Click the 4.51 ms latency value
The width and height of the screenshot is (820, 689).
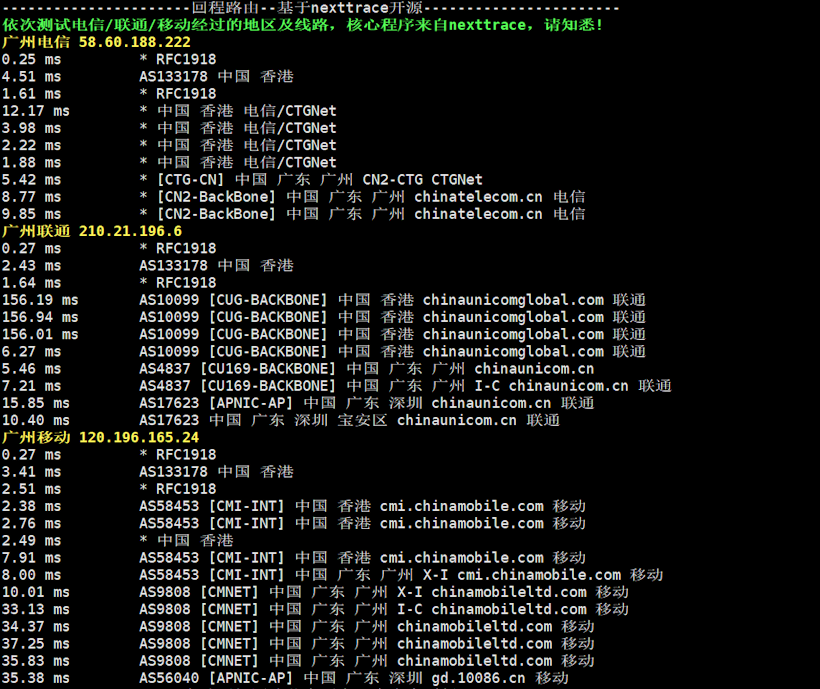coord(31,76)
